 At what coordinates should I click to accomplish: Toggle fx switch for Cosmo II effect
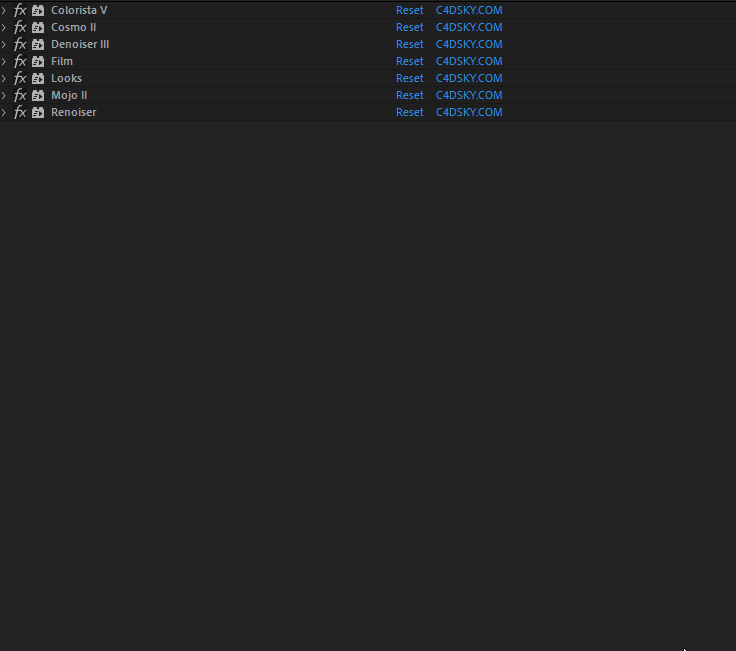click(20, 27)
